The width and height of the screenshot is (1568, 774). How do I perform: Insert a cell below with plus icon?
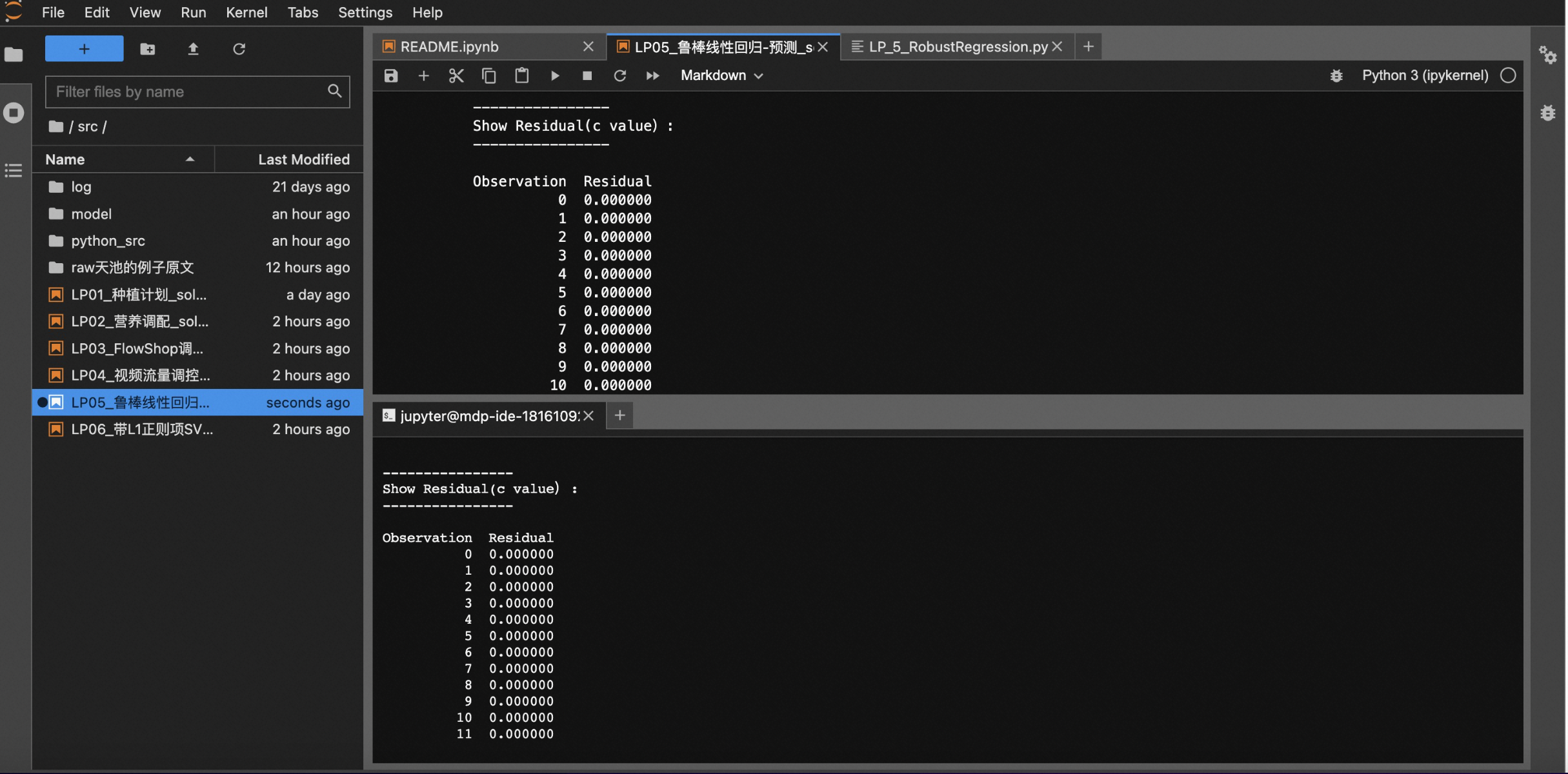coord(423,75)
